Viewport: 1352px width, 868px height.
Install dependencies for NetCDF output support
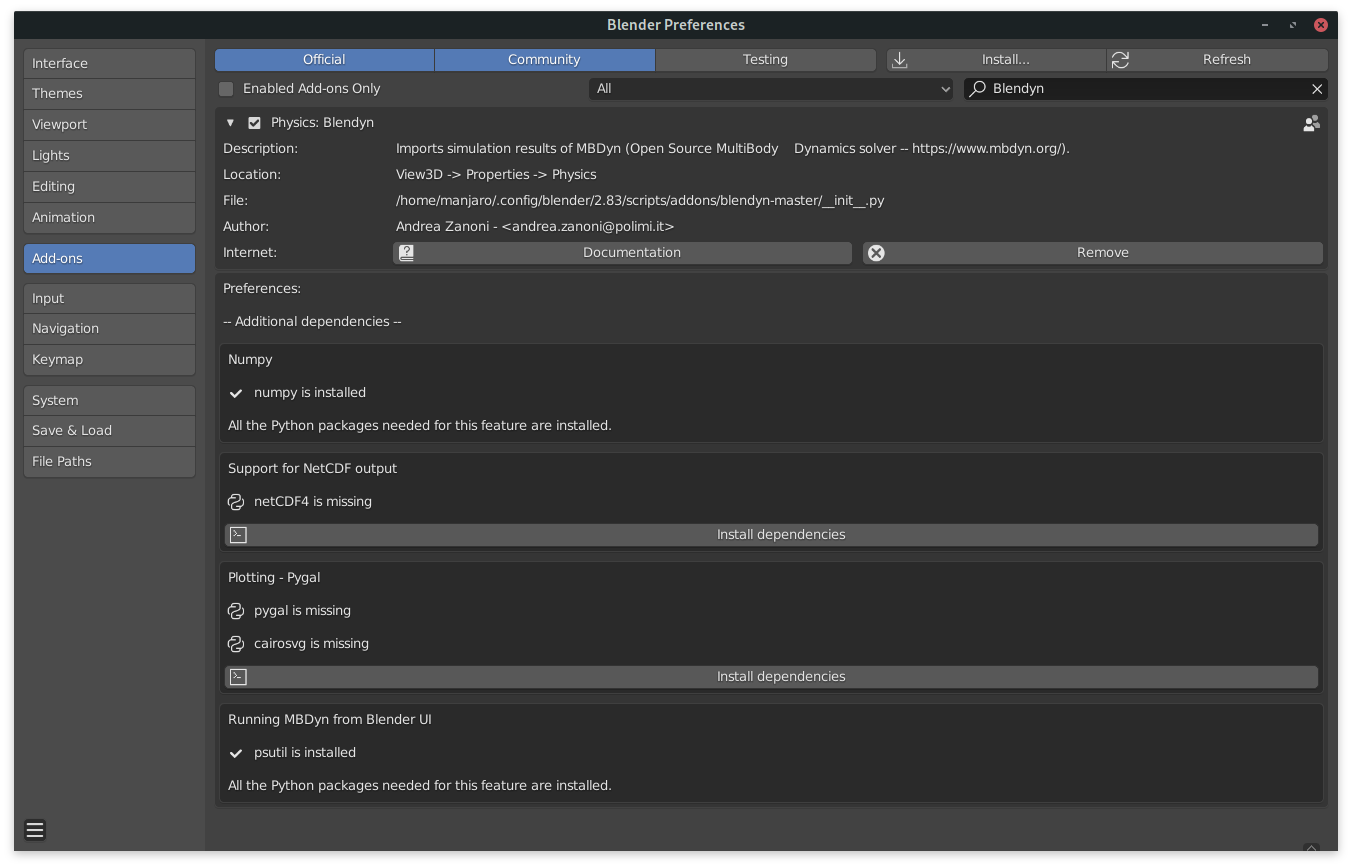pyautogui.click(x=771, y=535)
